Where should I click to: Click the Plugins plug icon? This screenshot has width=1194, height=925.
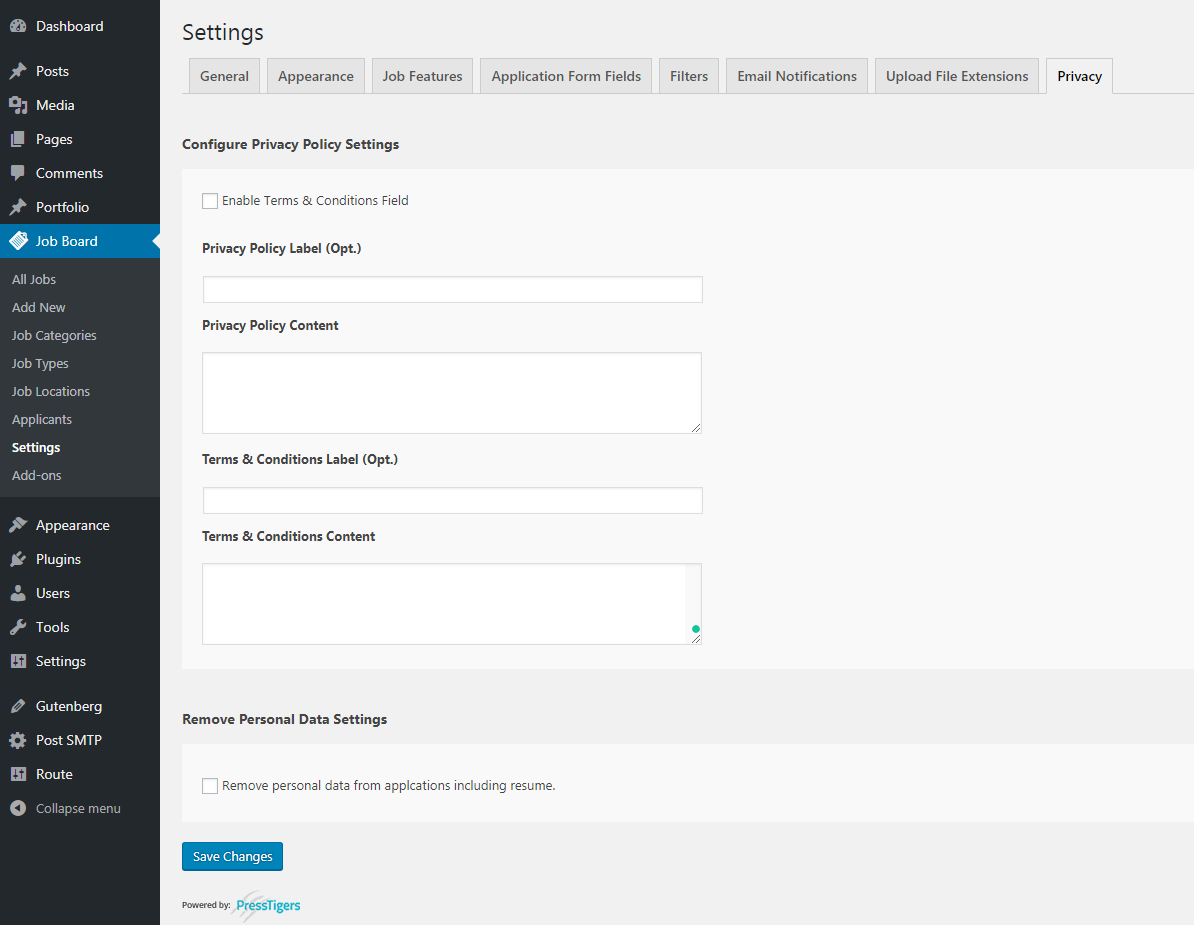point(18,559)
